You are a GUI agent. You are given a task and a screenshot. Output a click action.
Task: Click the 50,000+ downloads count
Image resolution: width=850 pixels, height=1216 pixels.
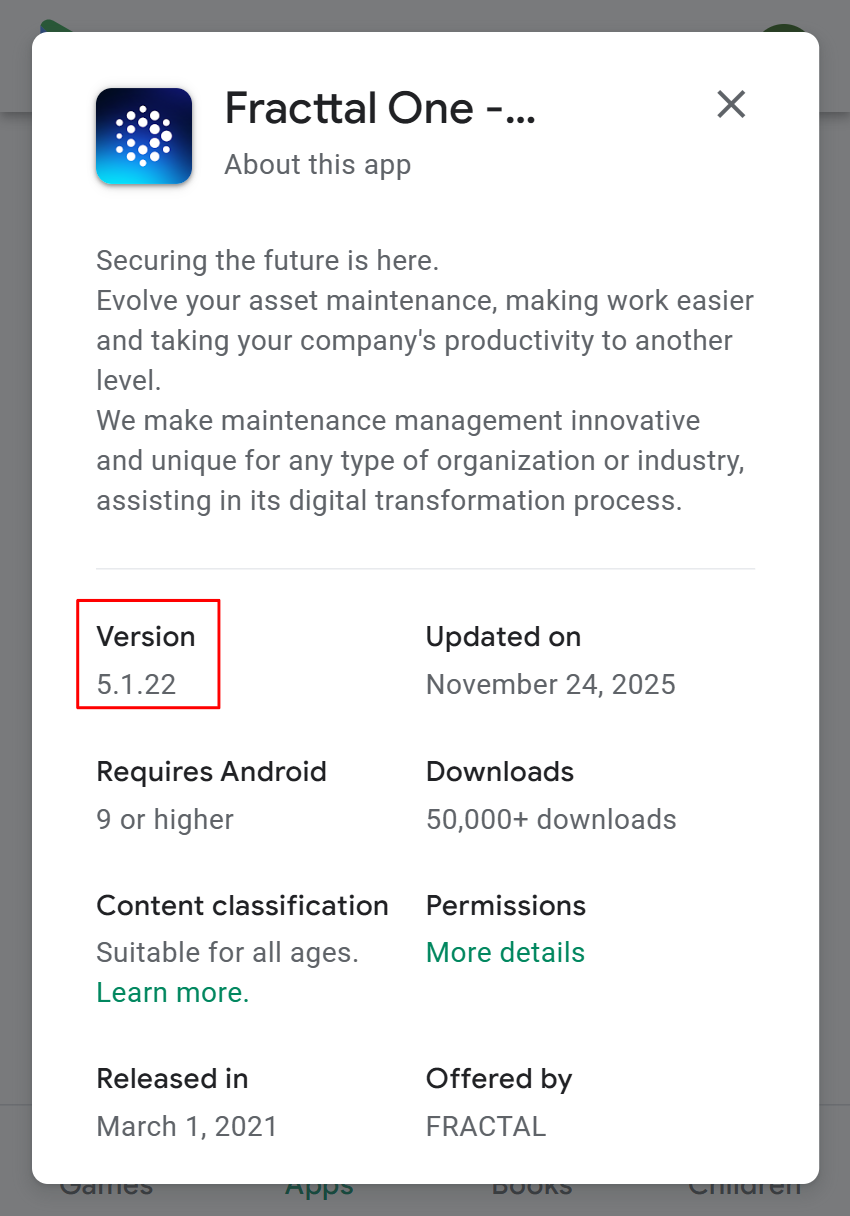(x=551, y=819)
